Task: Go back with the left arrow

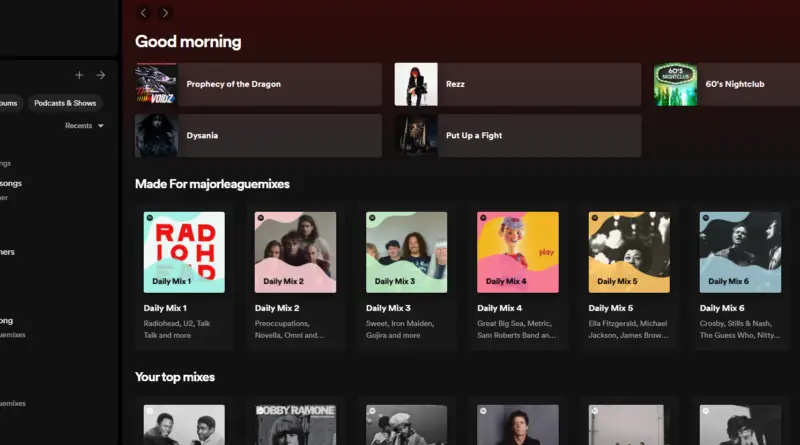Action: 143,13
